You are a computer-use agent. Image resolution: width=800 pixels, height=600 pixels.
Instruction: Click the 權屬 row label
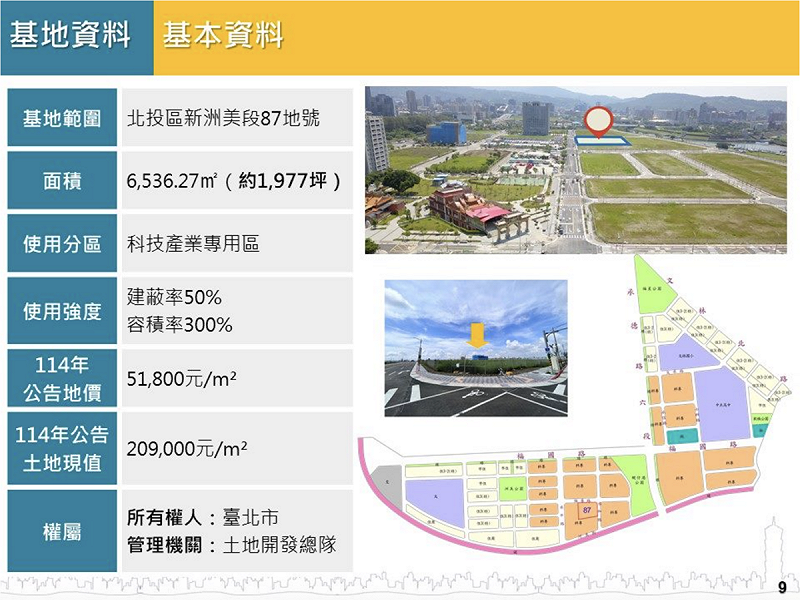tap(62, 531)
